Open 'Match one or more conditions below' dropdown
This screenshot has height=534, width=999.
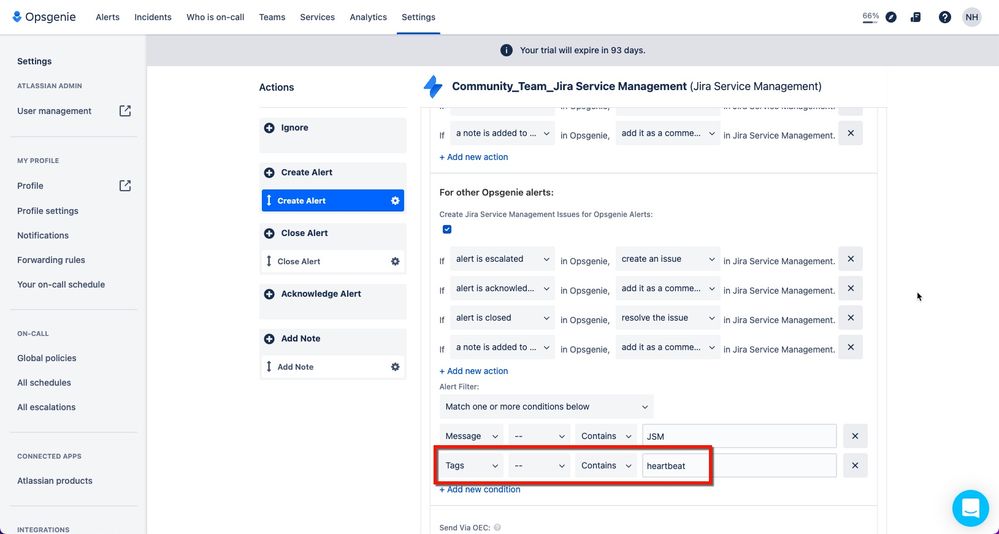[546, 407]
